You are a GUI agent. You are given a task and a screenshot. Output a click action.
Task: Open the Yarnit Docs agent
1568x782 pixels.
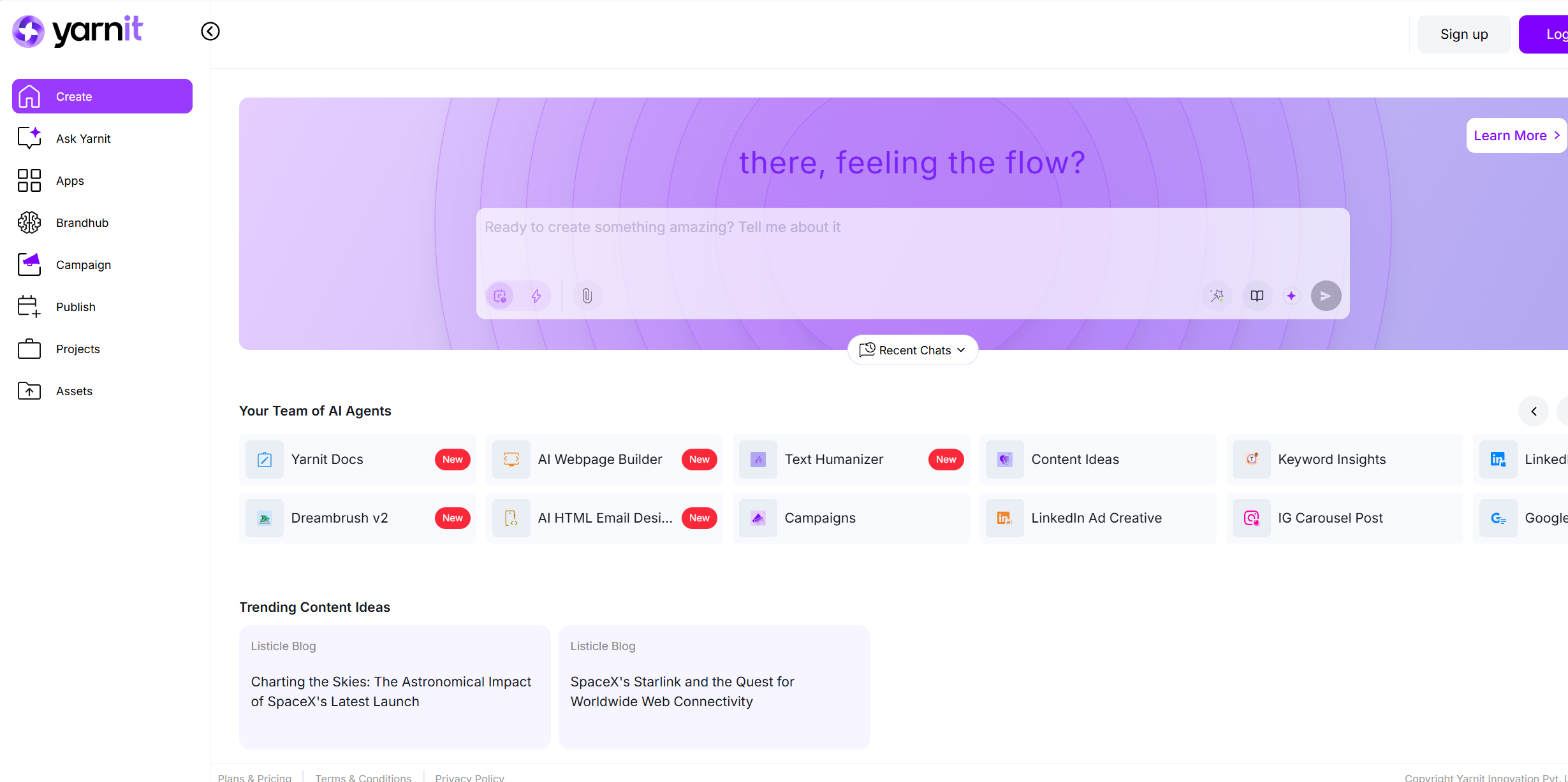(358, 460)
